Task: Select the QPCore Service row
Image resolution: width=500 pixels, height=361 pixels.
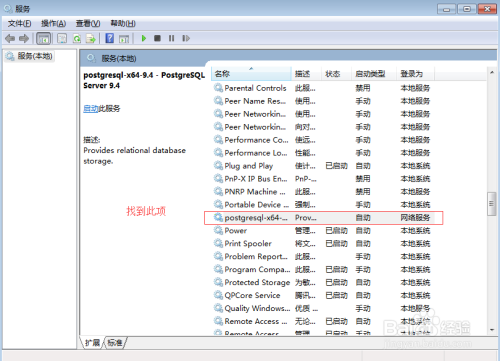Action: tap(323, 295)
